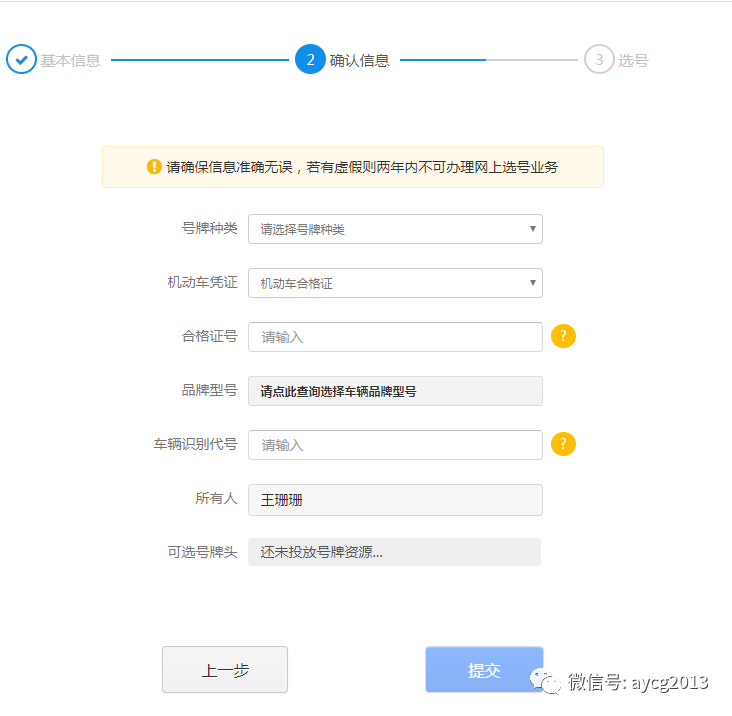This screenshot has width=732, height=716.
Task: Click the 车辆识别代号 label
Action: [x=196, y=444]
